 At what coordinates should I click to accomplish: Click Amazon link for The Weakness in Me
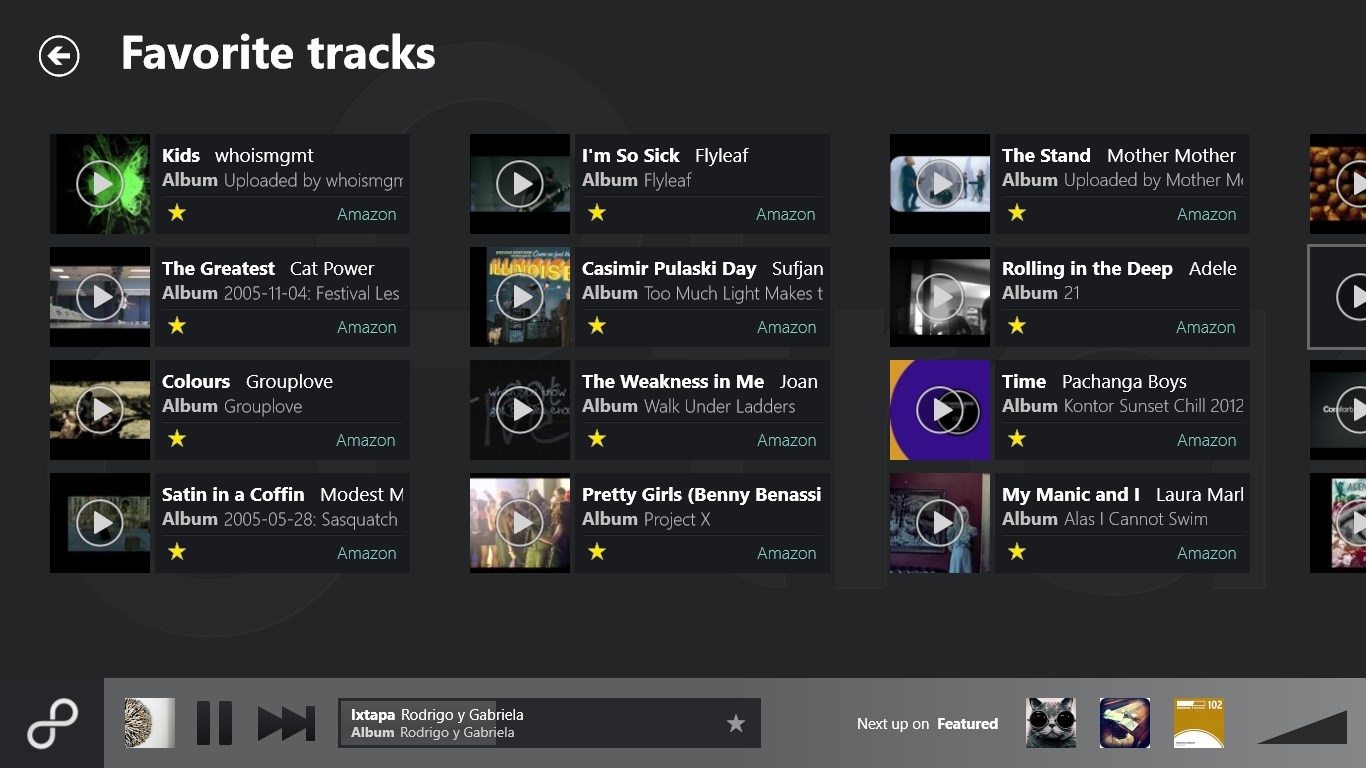tap(786, 440)
